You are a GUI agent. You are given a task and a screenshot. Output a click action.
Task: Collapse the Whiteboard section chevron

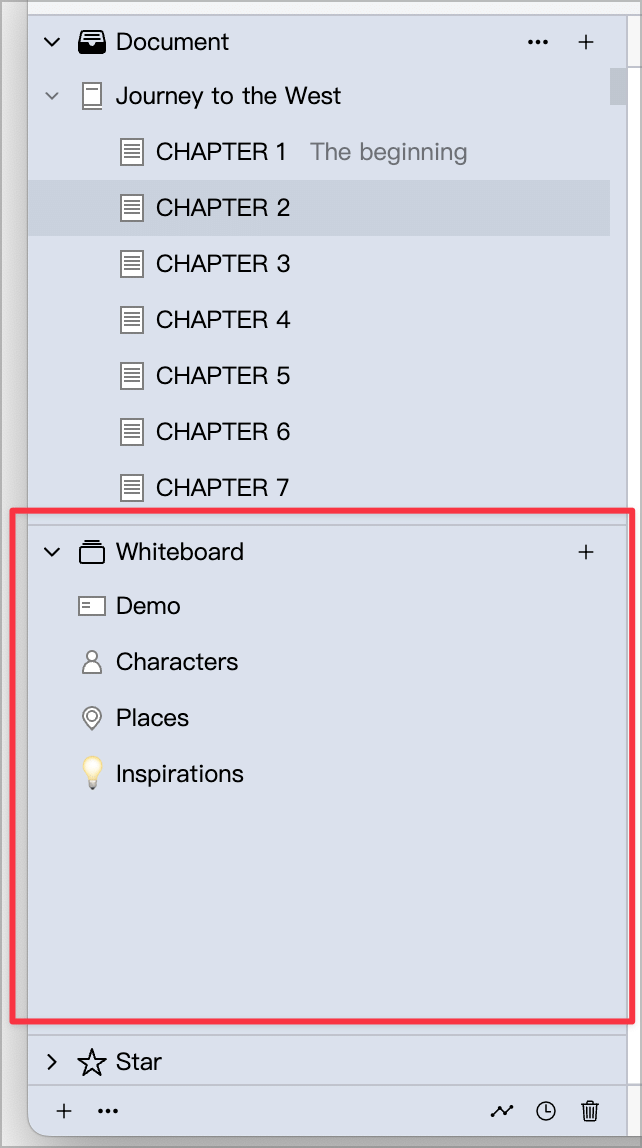click(x=52, y=552)
